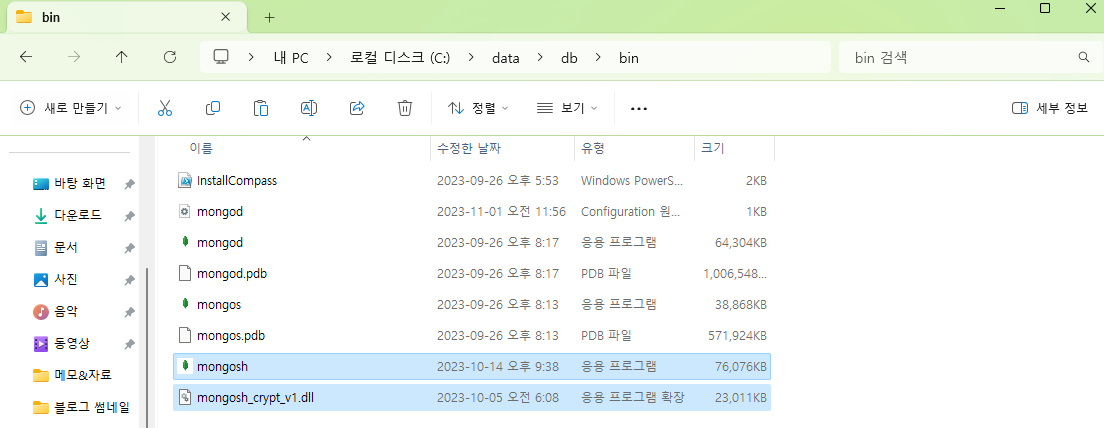Go up one folder level
This screenshot has height=428, width=1104.
point(122,58)
